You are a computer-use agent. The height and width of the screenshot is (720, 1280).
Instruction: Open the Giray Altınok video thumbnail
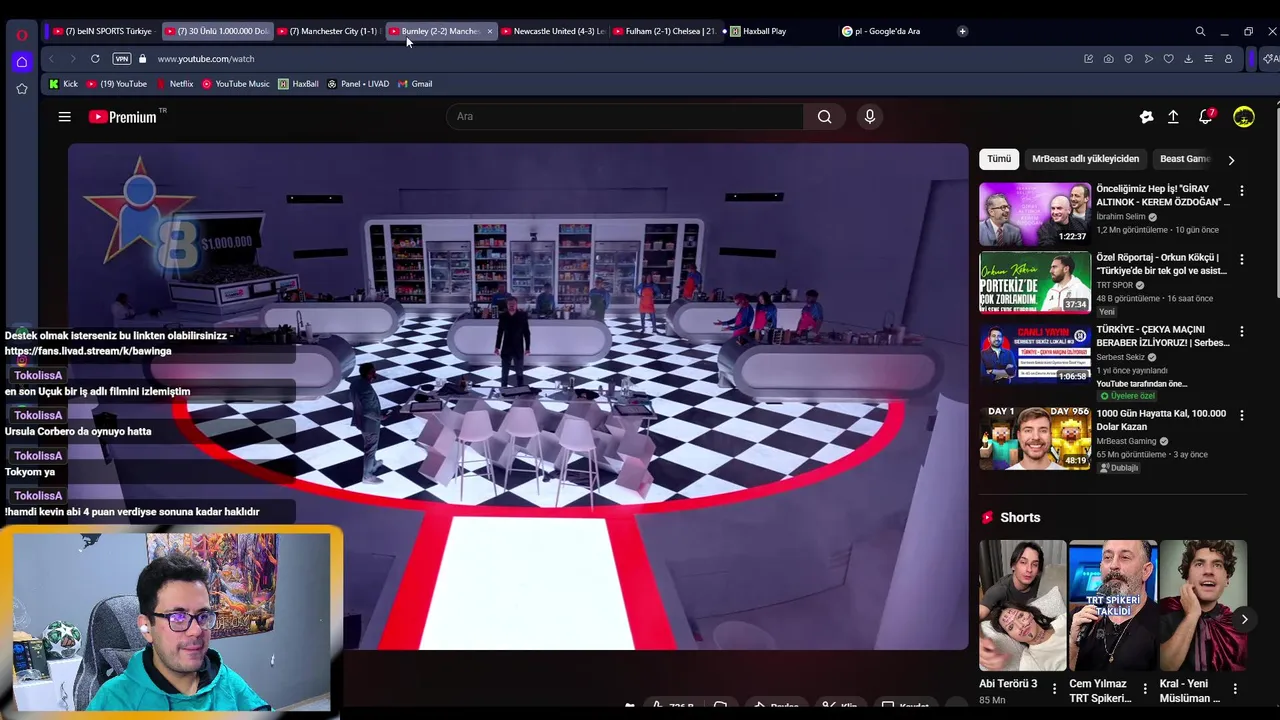point(1035,213)
